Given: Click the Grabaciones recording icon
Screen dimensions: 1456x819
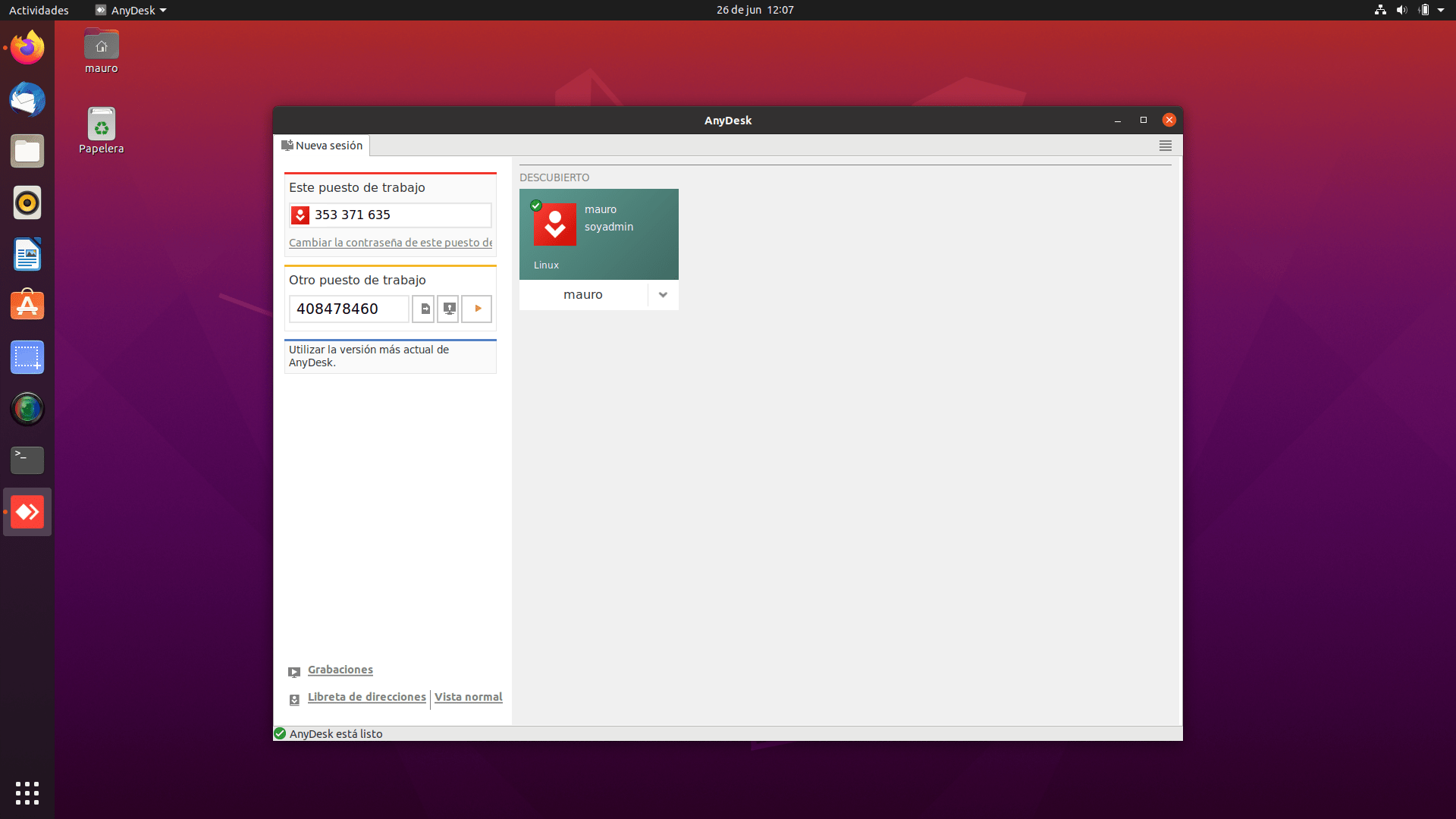Looking at the screenshot, I should click(294, 672).
